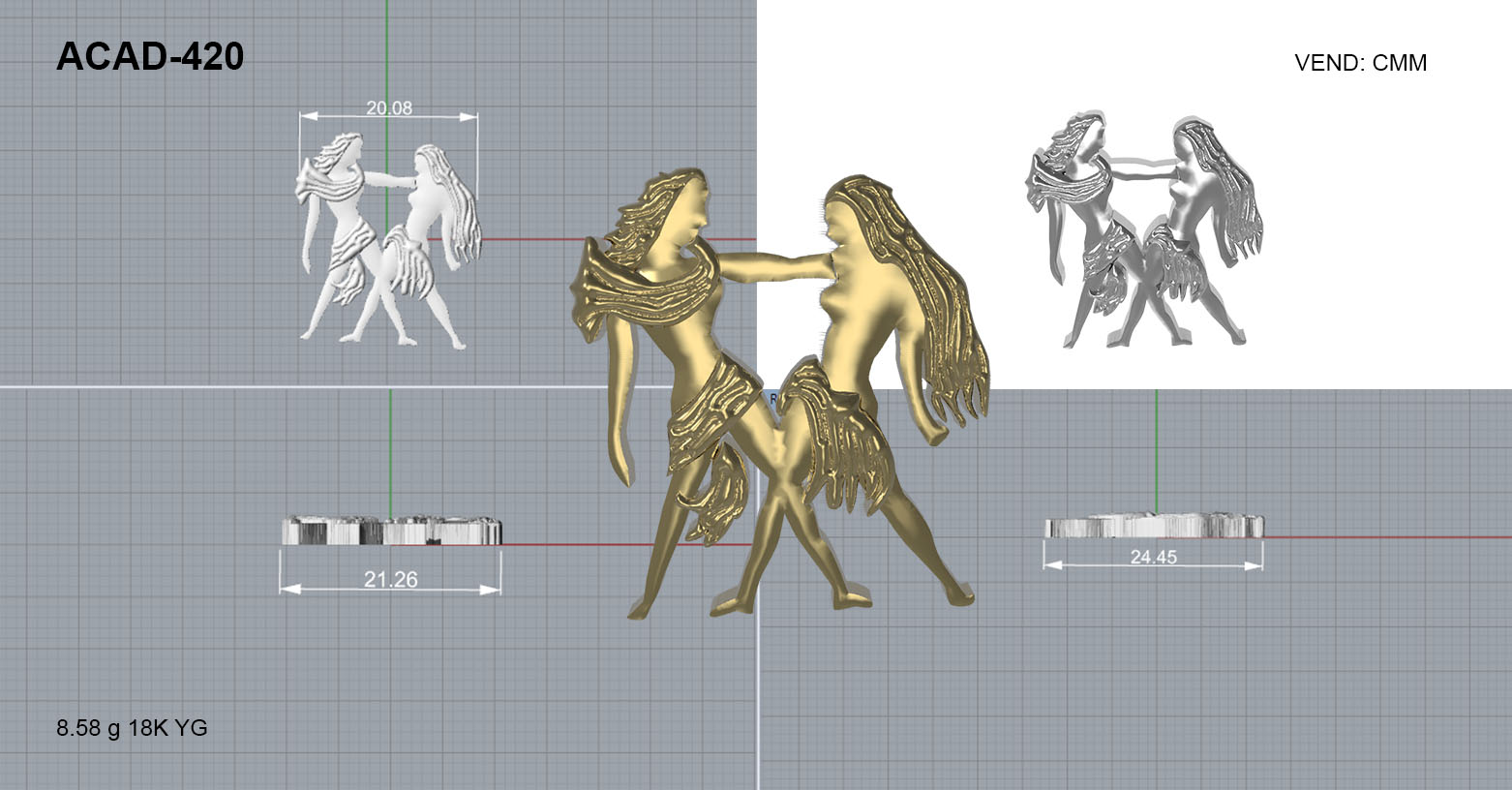Click the side-profile model above the 21.26 dimension

click(x=391, y=532)
